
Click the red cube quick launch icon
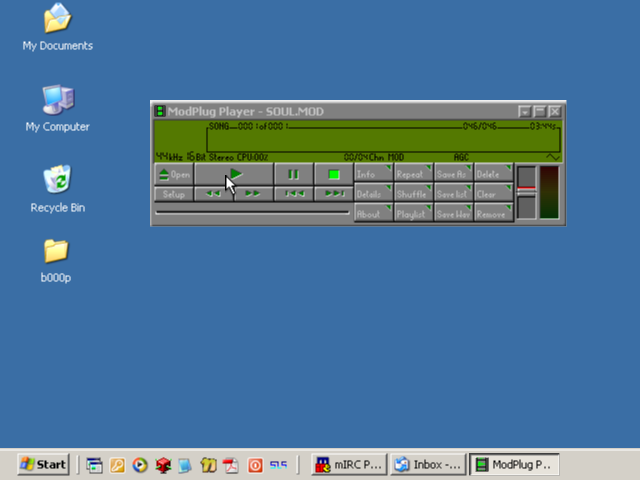coord(163,465)
